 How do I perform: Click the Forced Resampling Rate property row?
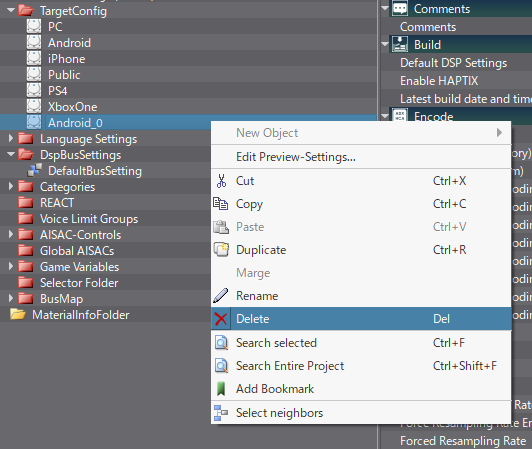tap(457, 441)
